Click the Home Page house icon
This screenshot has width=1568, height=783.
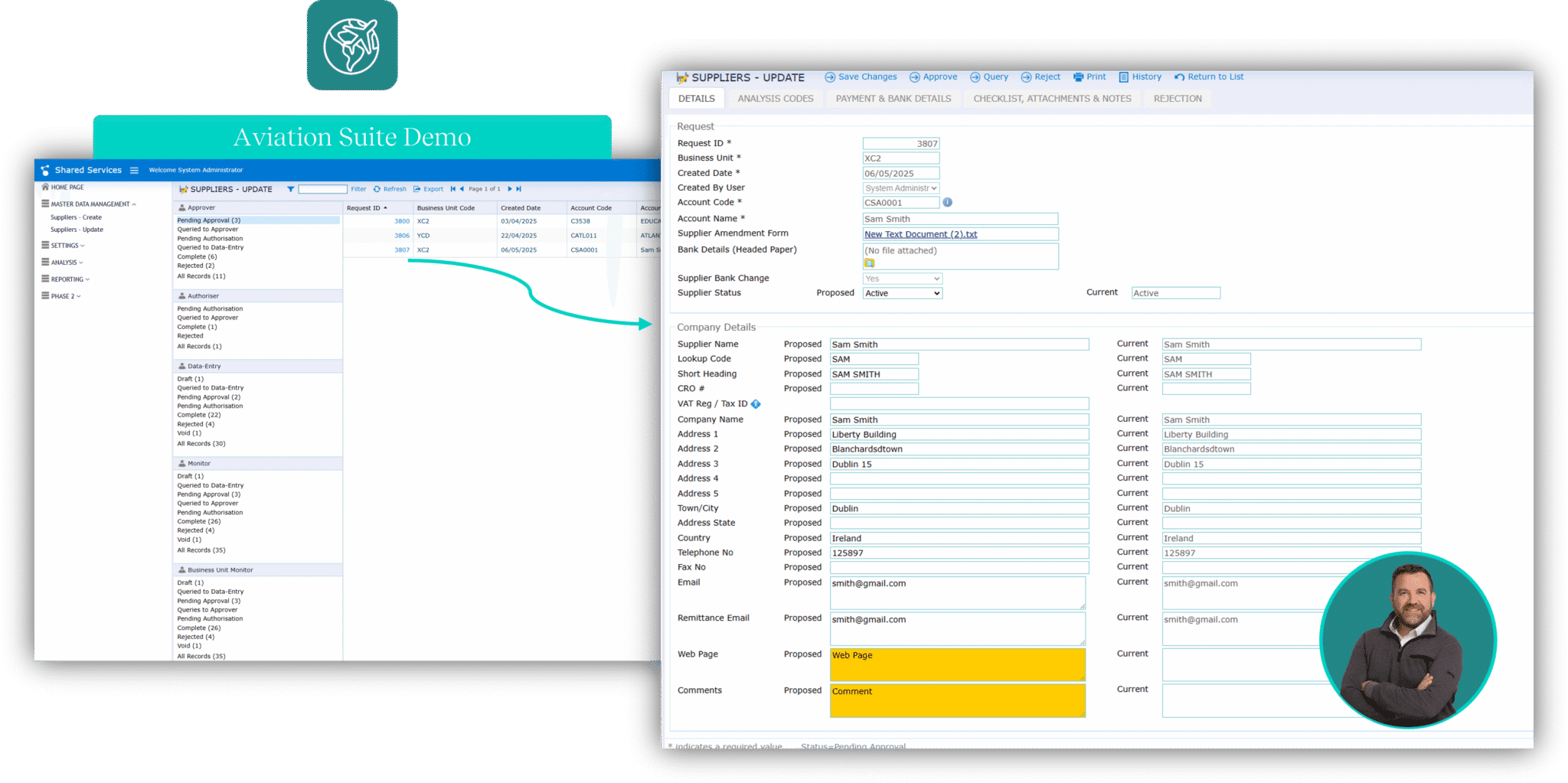45,187
